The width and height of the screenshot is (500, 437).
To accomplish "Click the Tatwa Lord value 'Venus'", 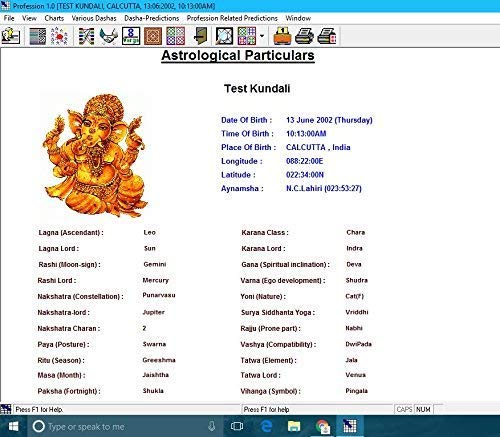I will click(356, 375).
